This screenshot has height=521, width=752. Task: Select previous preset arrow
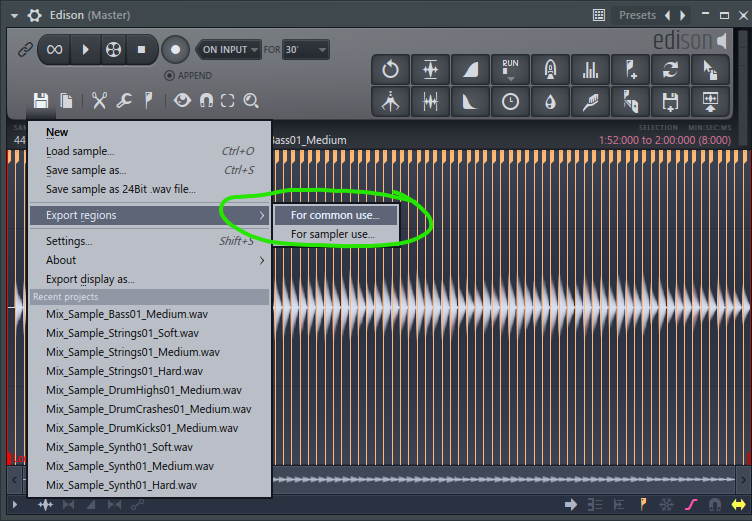[667, 15]
